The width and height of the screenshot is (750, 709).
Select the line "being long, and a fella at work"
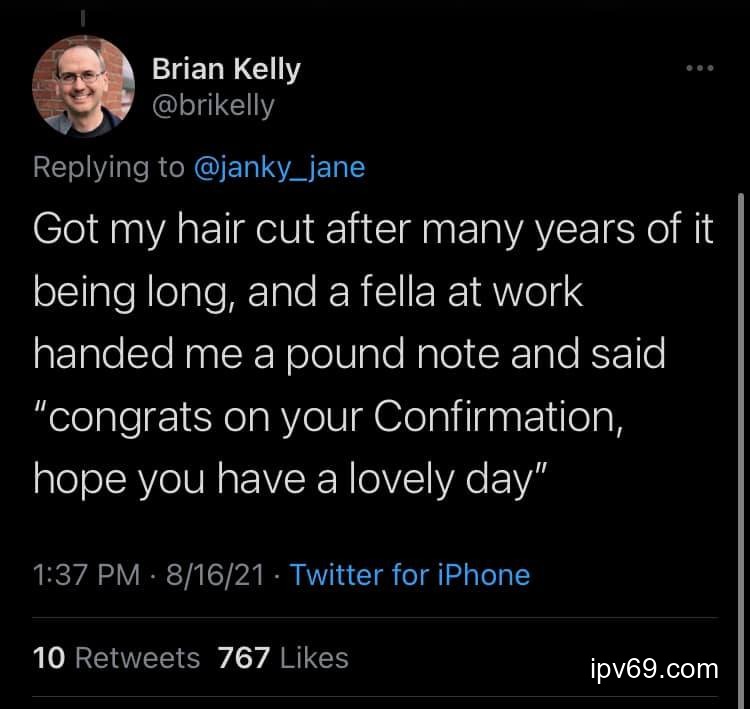pyautogui.click(x=307, y=291)
